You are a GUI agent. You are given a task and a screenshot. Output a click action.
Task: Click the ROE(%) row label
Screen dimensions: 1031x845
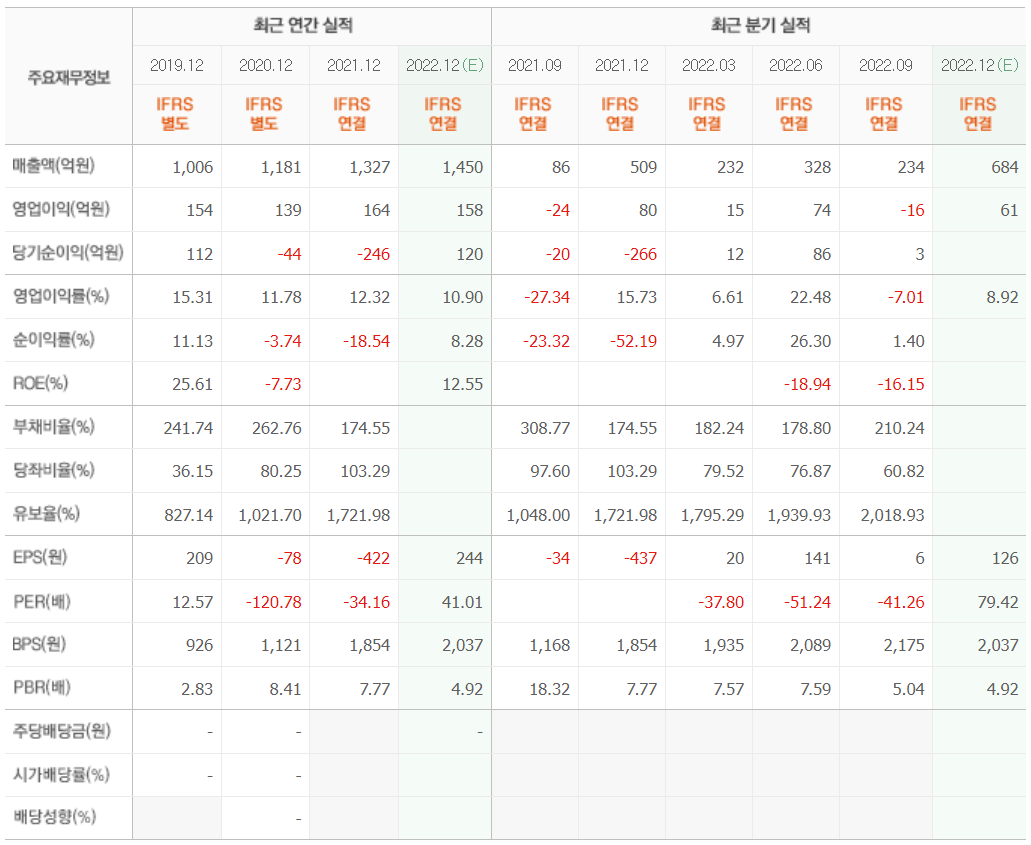pyautogui.click(x=40, y=383)
